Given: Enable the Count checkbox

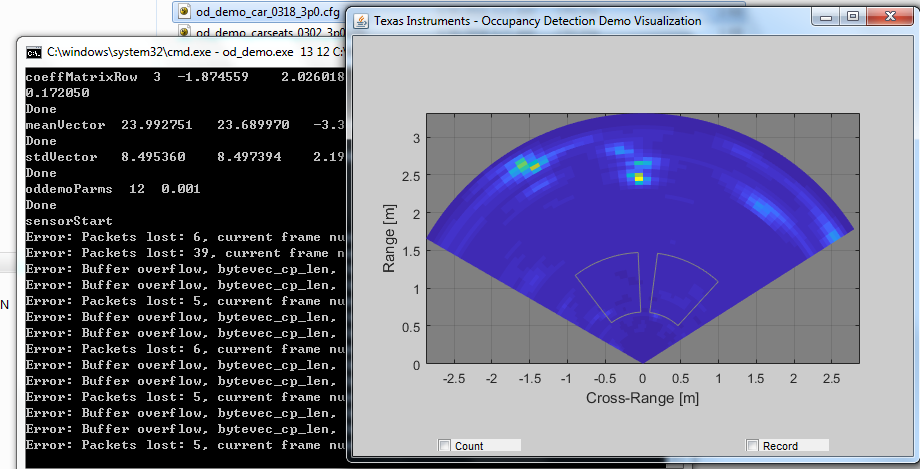Looking at the screenshot, I should pyautogui.click(x=444, y=446).
